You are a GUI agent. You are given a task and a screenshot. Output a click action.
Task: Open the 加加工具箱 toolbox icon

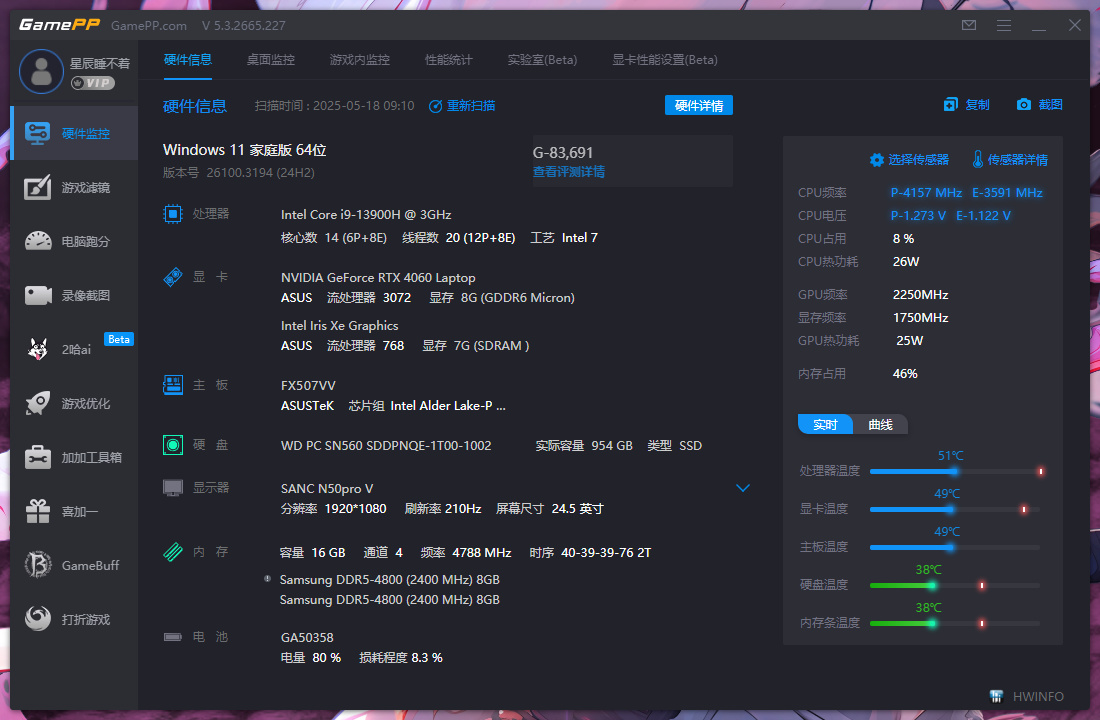click(x=38, y=457)
